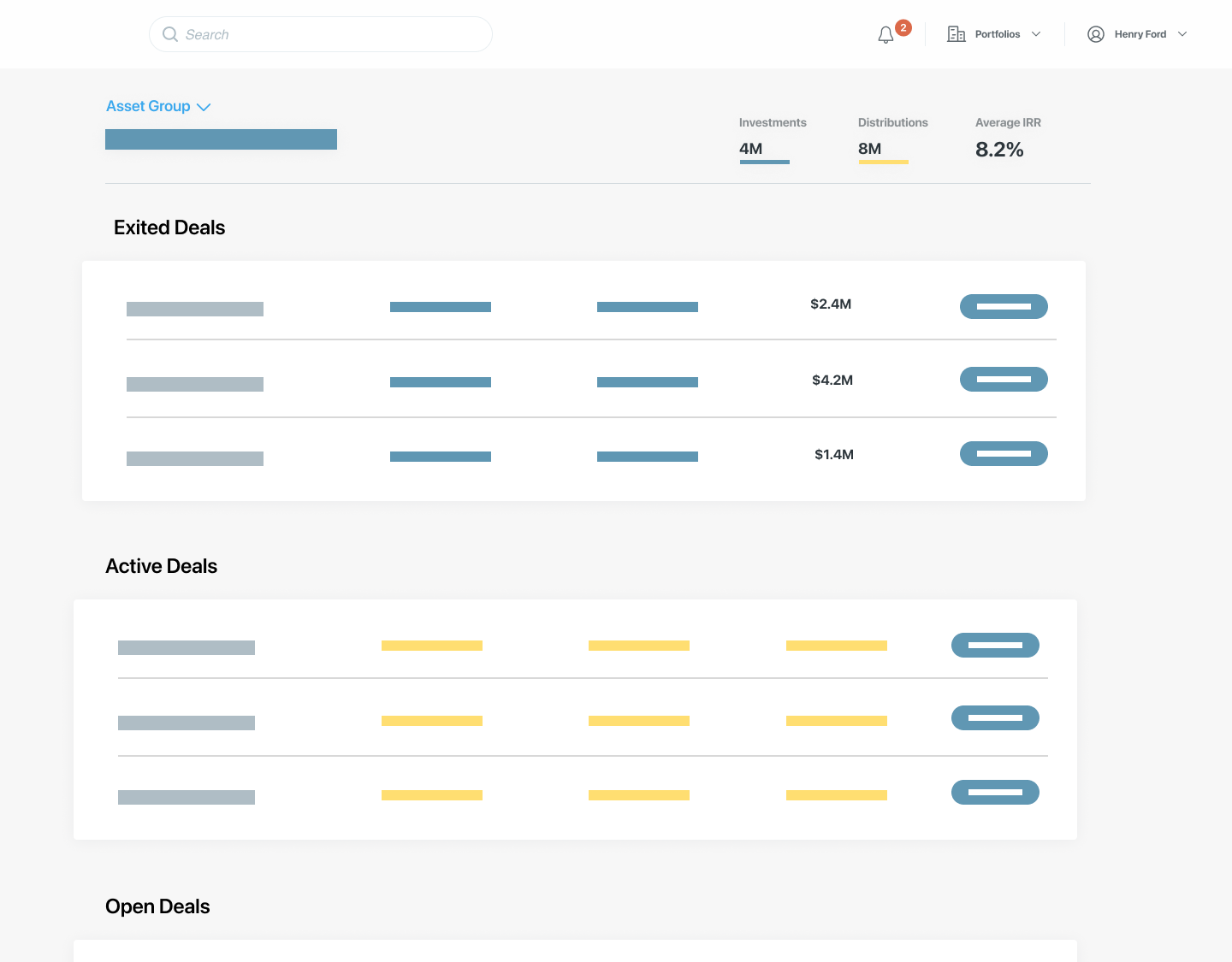Open the $4.2M exited deal name

195,384
